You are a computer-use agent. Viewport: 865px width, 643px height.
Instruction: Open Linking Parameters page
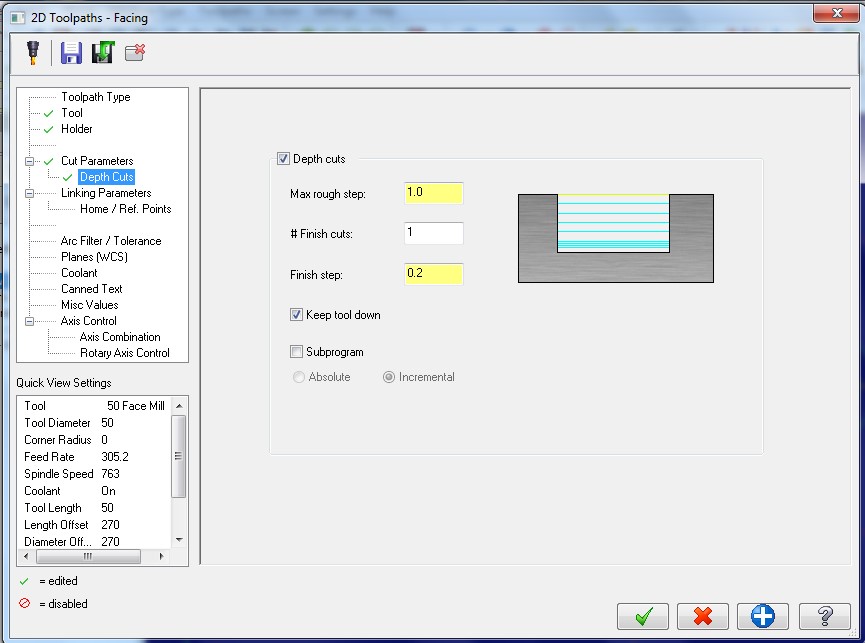pyautogui.click(x=106, y=193)
